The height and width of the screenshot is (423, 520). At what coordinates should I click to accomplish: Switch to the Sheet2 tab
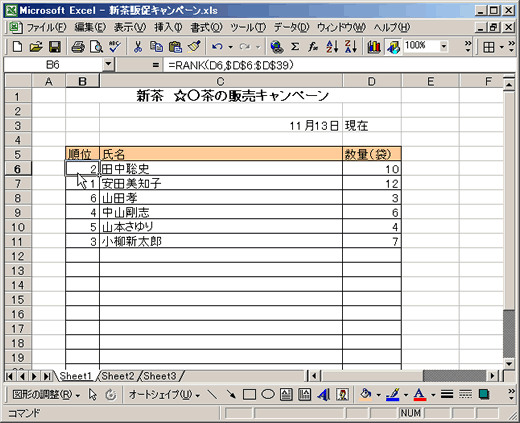pos(118,376)
